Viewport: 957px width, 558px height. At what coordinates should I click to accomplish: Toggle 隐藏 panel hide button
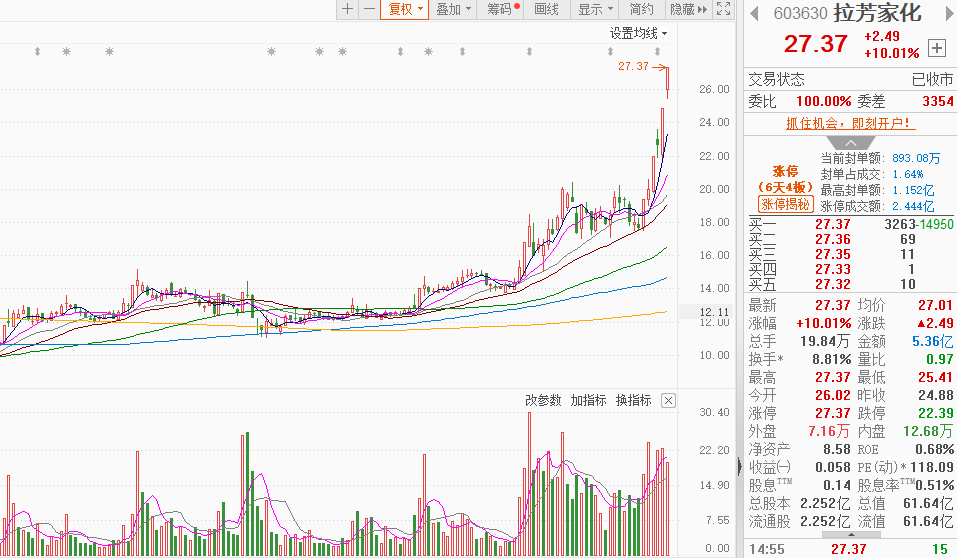point(688,9)
